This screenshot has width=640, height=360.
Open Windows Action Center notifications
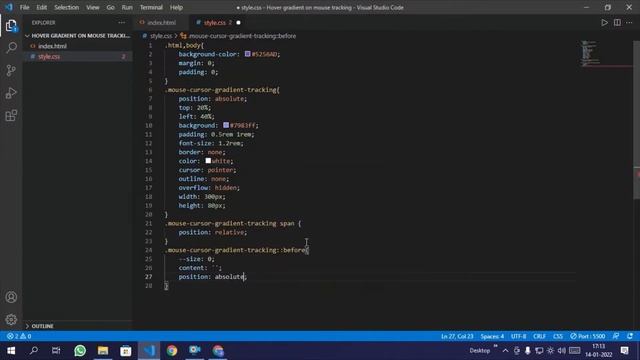[x=624, y=351]
